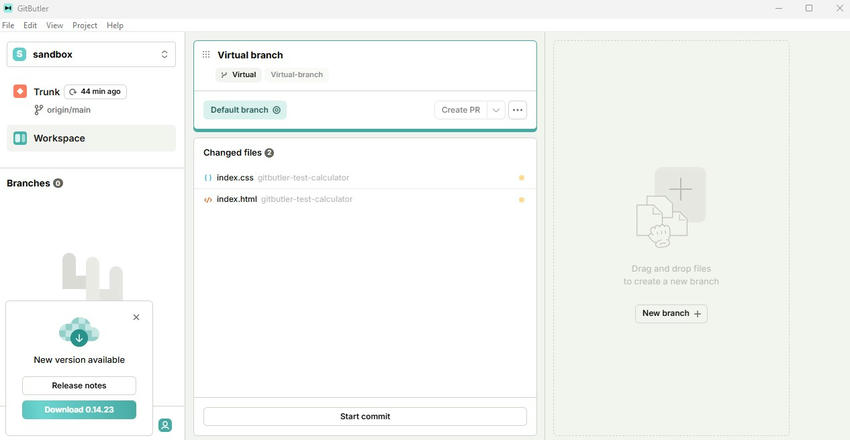Viewport: 850px width, 440px height.
Task: Expand the Create PR dropdown arrow
Action: [x=496, y=110]
